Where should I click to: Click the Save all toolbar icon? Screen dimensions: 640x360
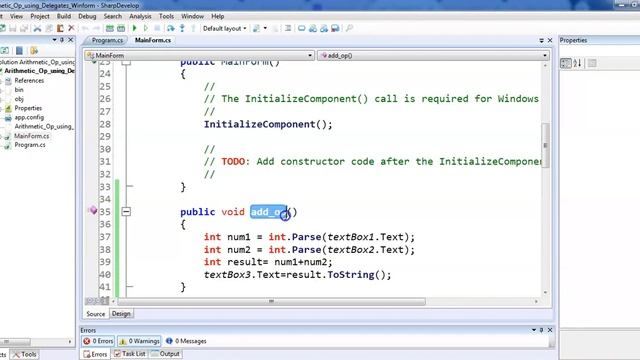click(x=24, y=28)
